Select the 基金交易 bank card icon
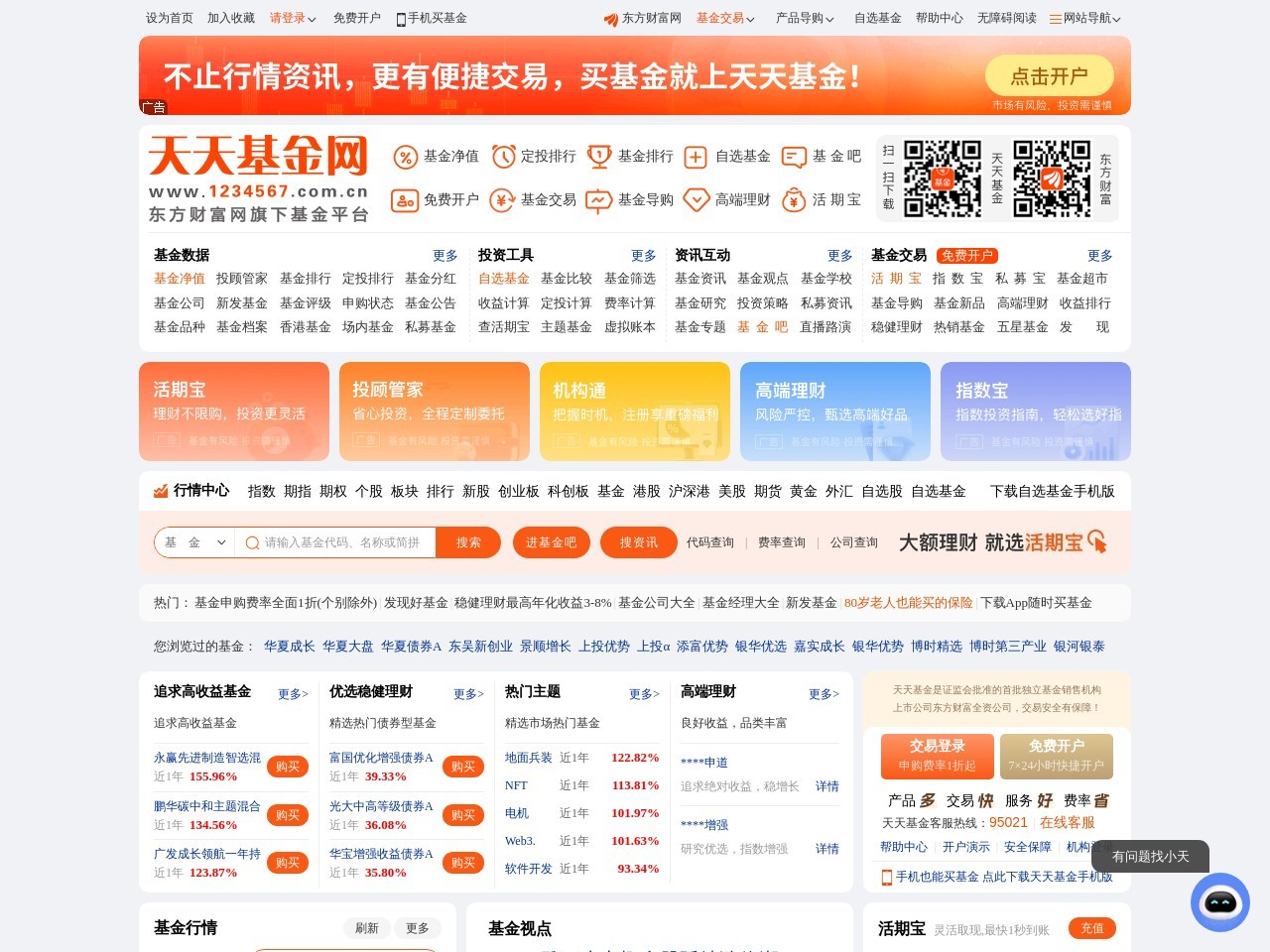The width and height of the screenshot is (1270, 952). point(502,199)
